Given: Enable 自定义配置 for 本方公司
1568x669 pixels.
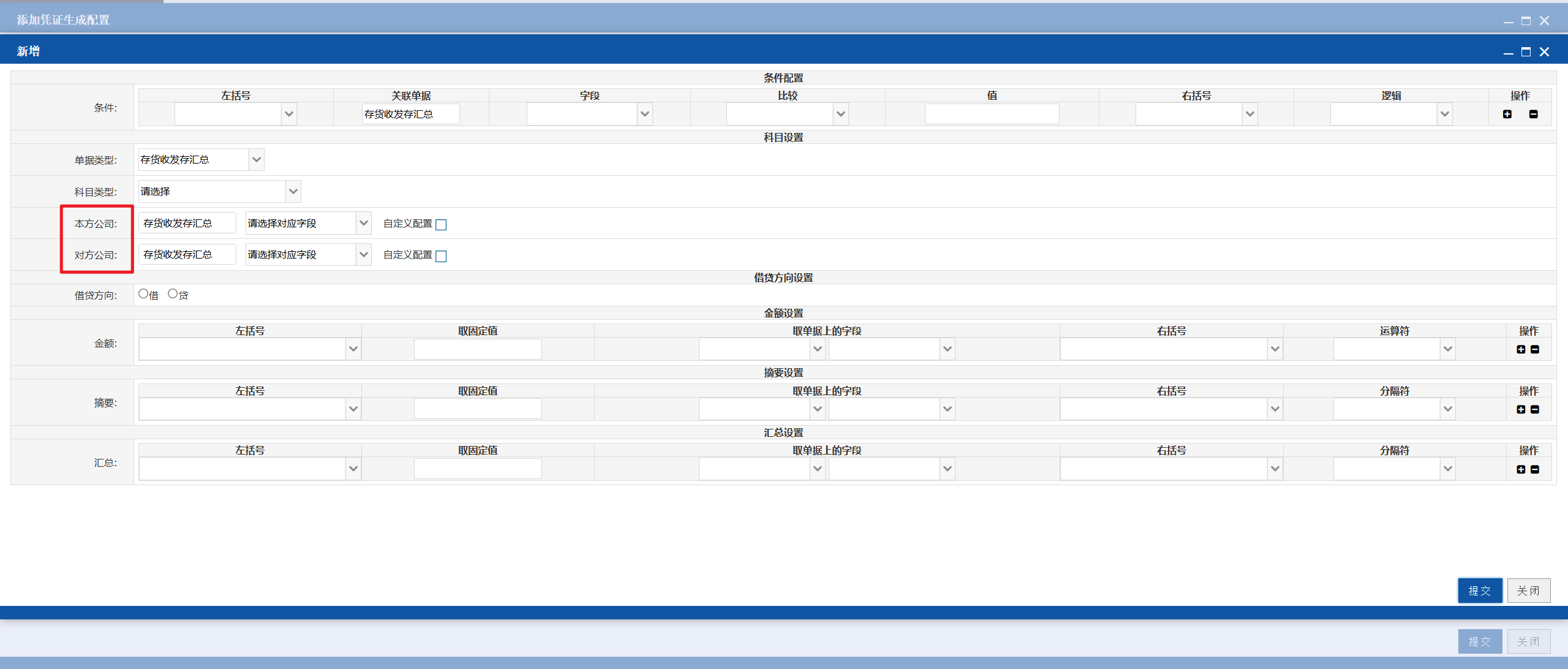Looking at the screenshot, I should 441,225.
